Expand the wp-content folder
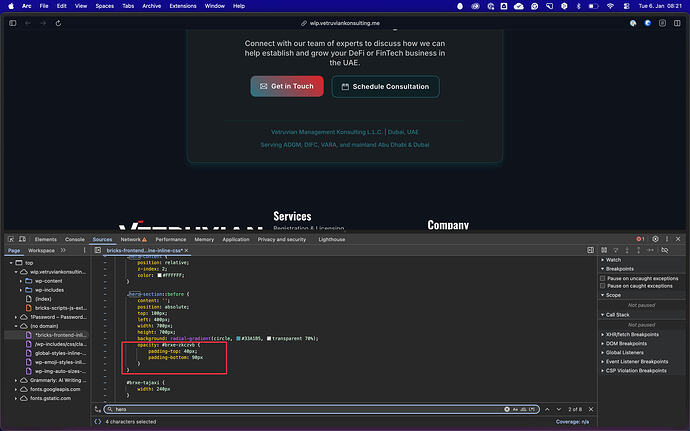The image size is (690, 431). point(21,281)
